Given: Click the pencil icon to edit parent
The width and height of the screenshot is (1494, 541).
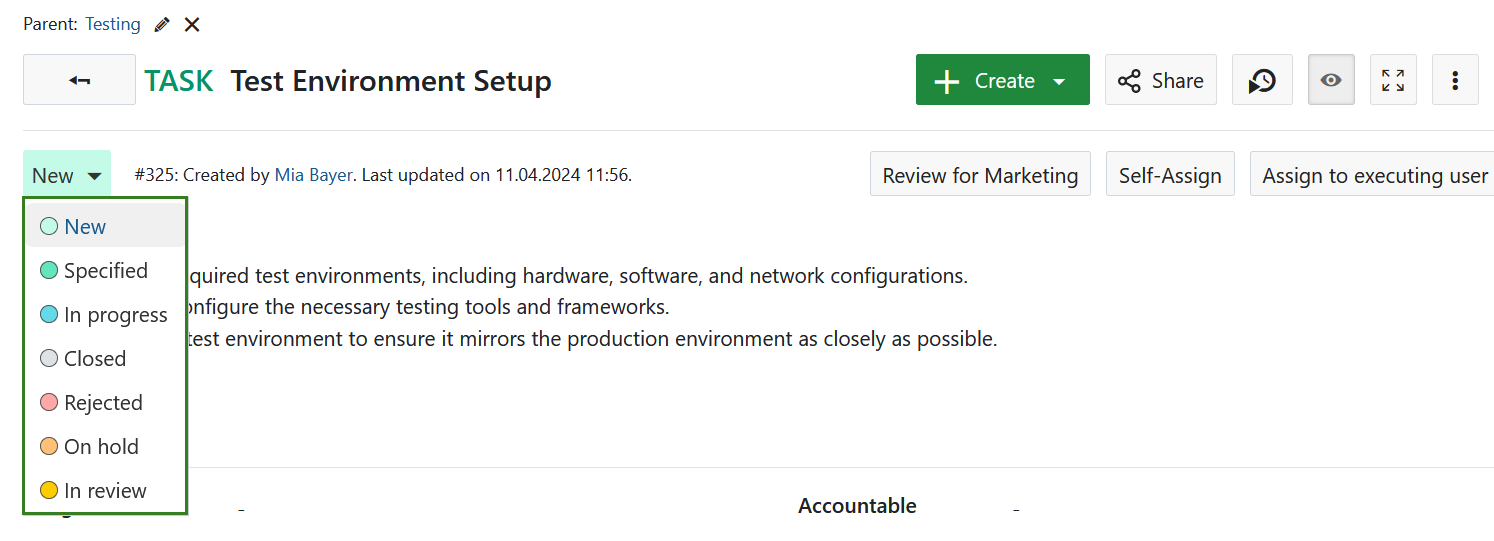Looking at the screenshot, I should [162, 25].
